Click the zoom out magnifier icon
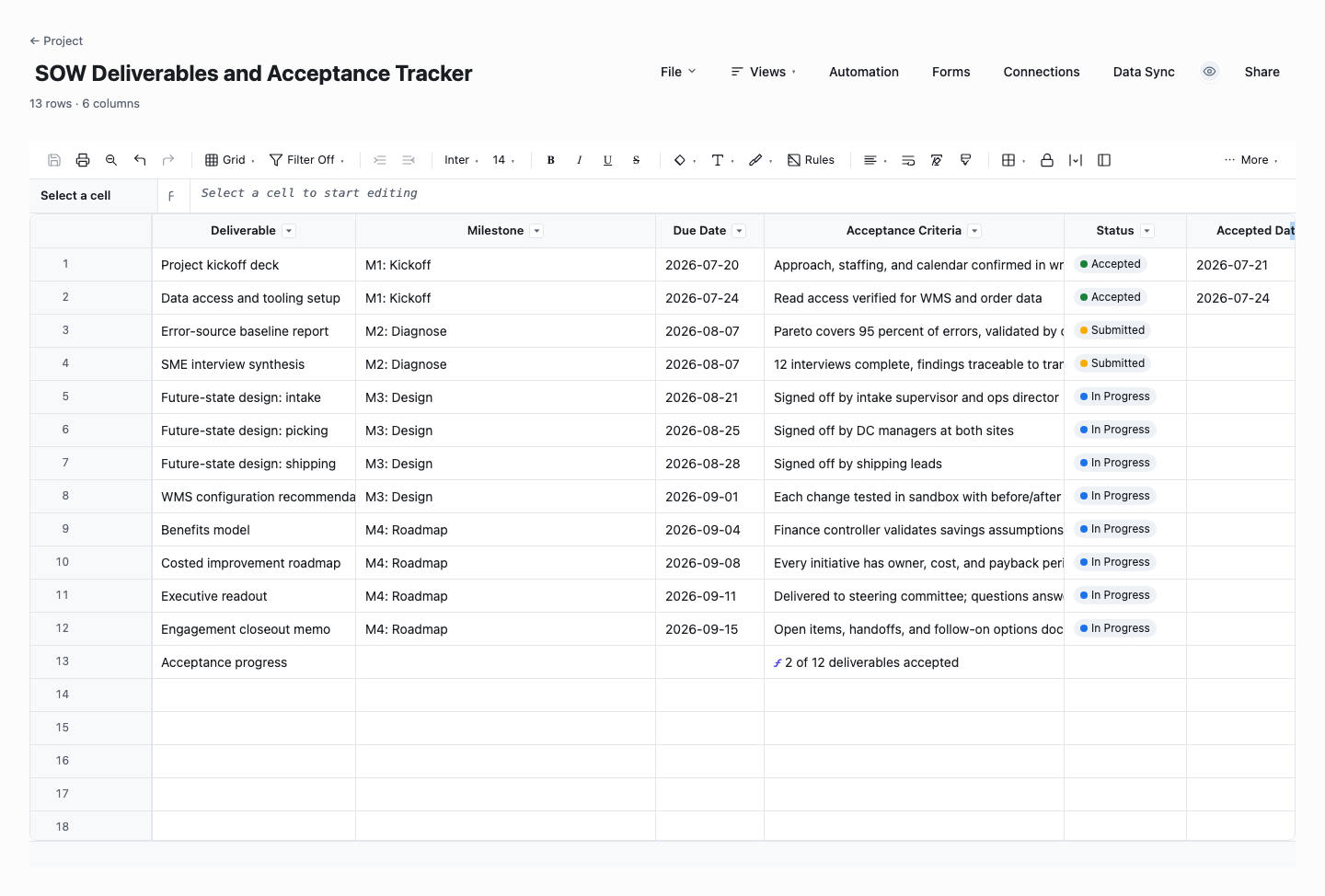This screenshot has width=1325, height=896. click(111, 160)
